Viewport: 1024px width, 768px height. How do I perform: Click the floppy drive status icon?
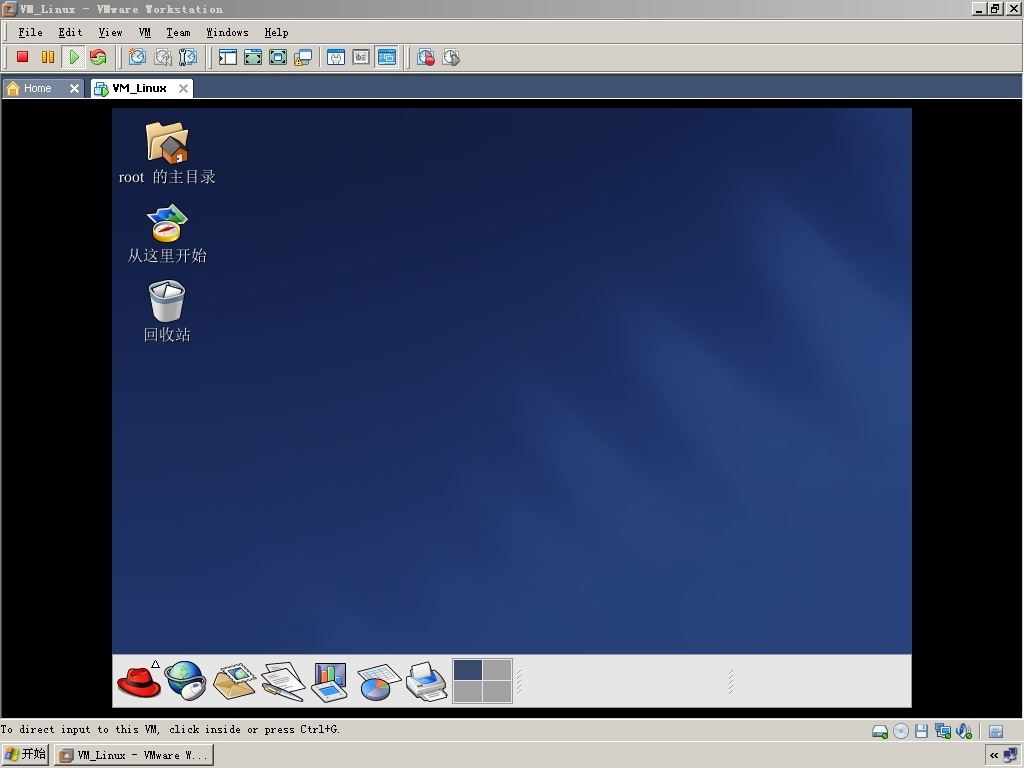[921, 731]
